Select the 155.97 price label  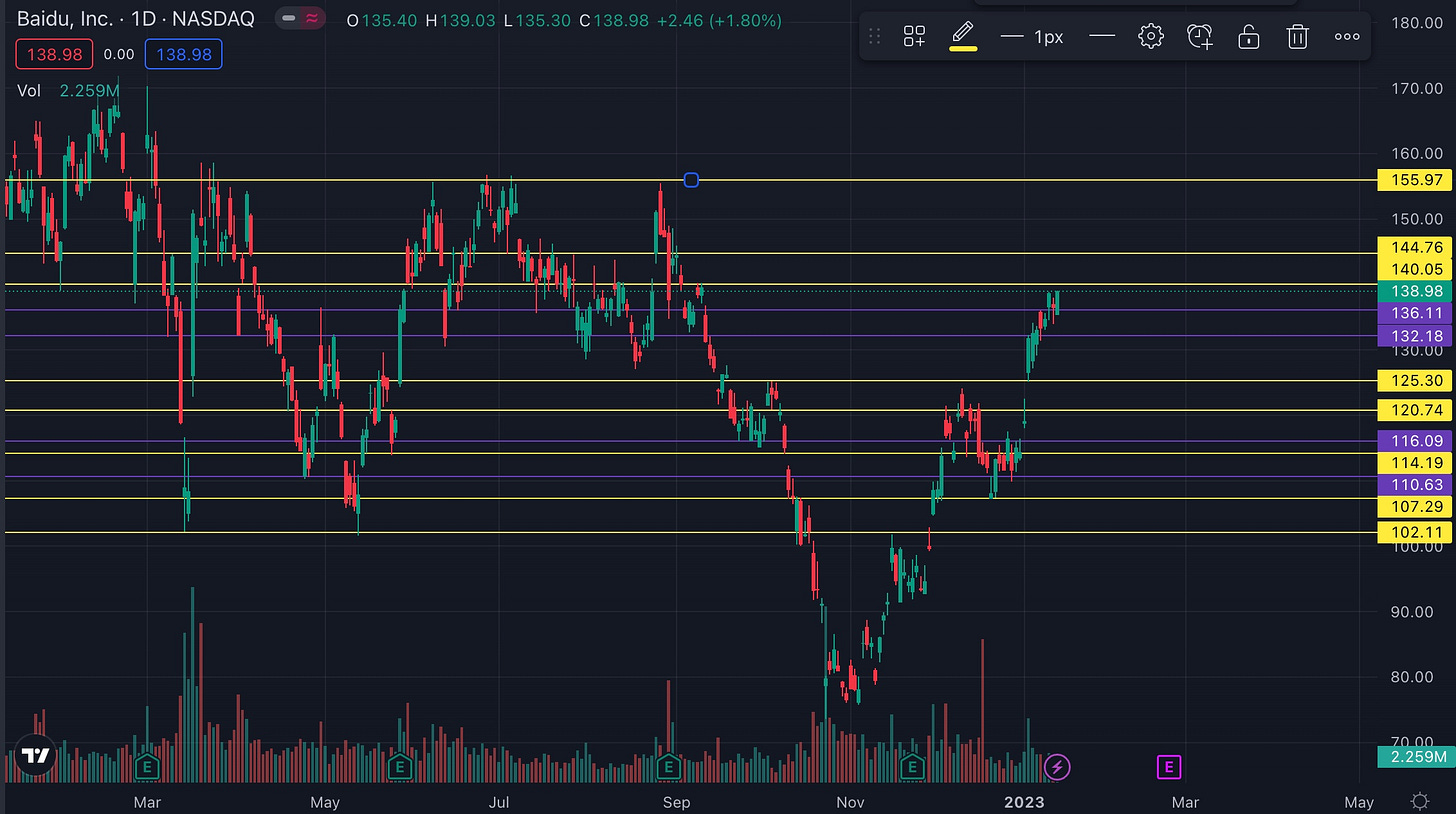(x=1414, y=180)
